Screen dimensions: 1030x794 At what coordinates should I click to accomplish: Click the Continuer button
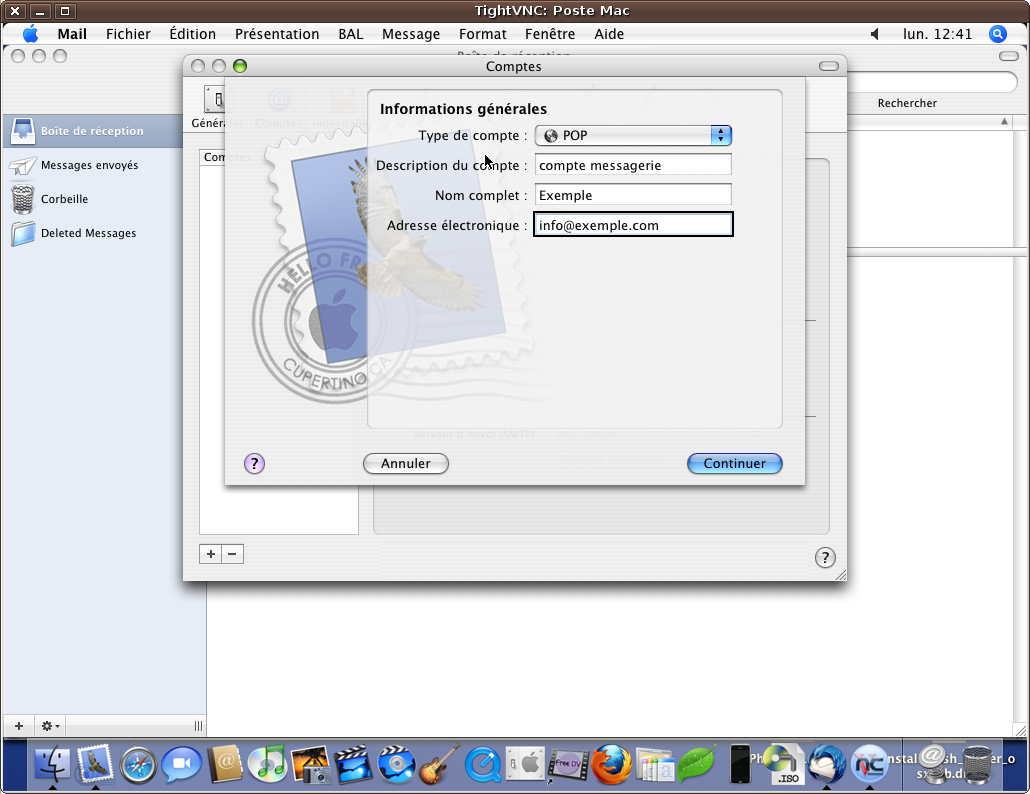734,463
